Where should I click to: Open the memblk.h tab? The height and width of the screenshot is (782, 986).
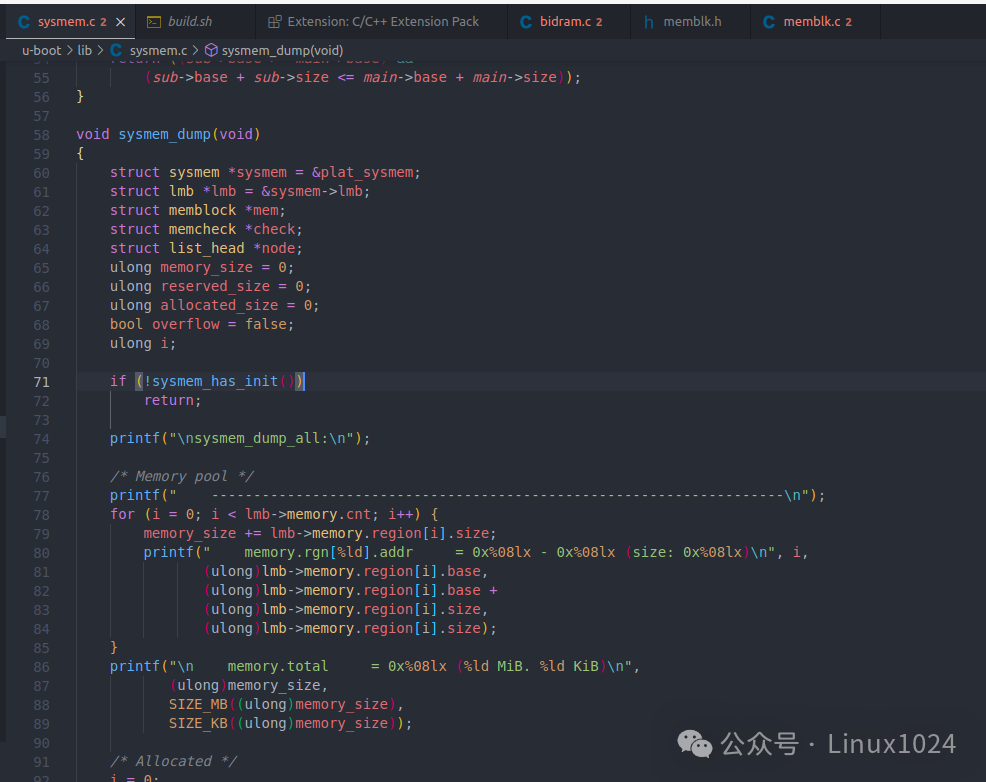click(692, 21)
